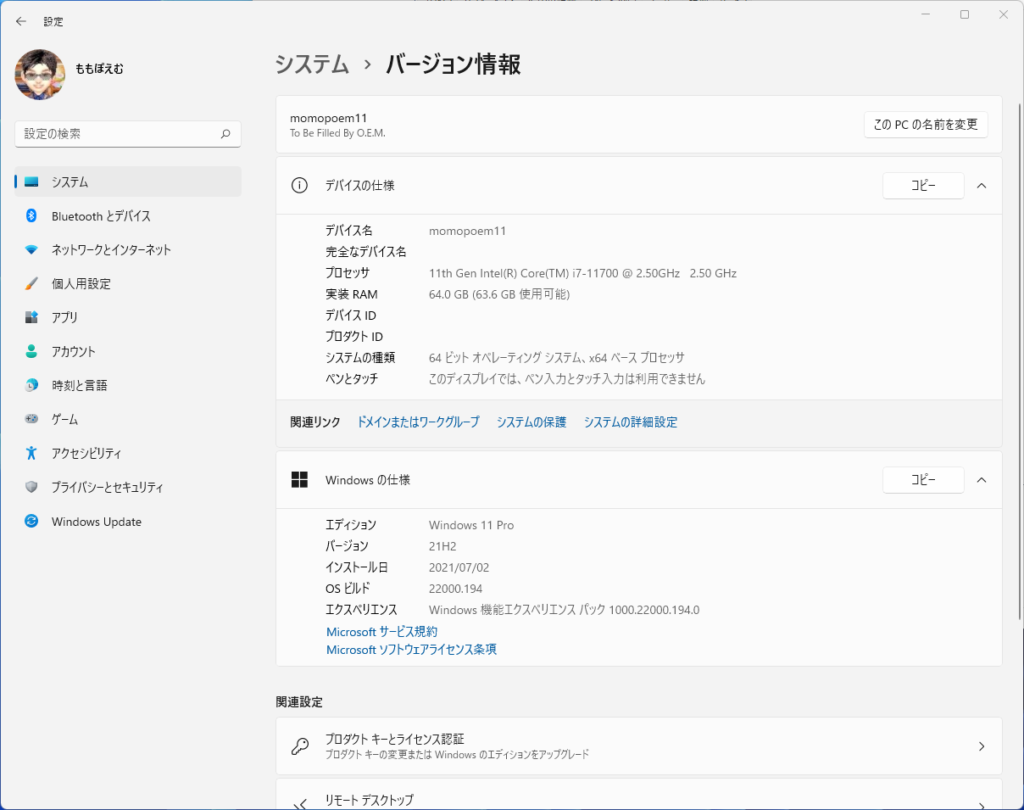
Task: Click the 時刻と言語 globe clock icon
Action: click(x=31, y=385)
